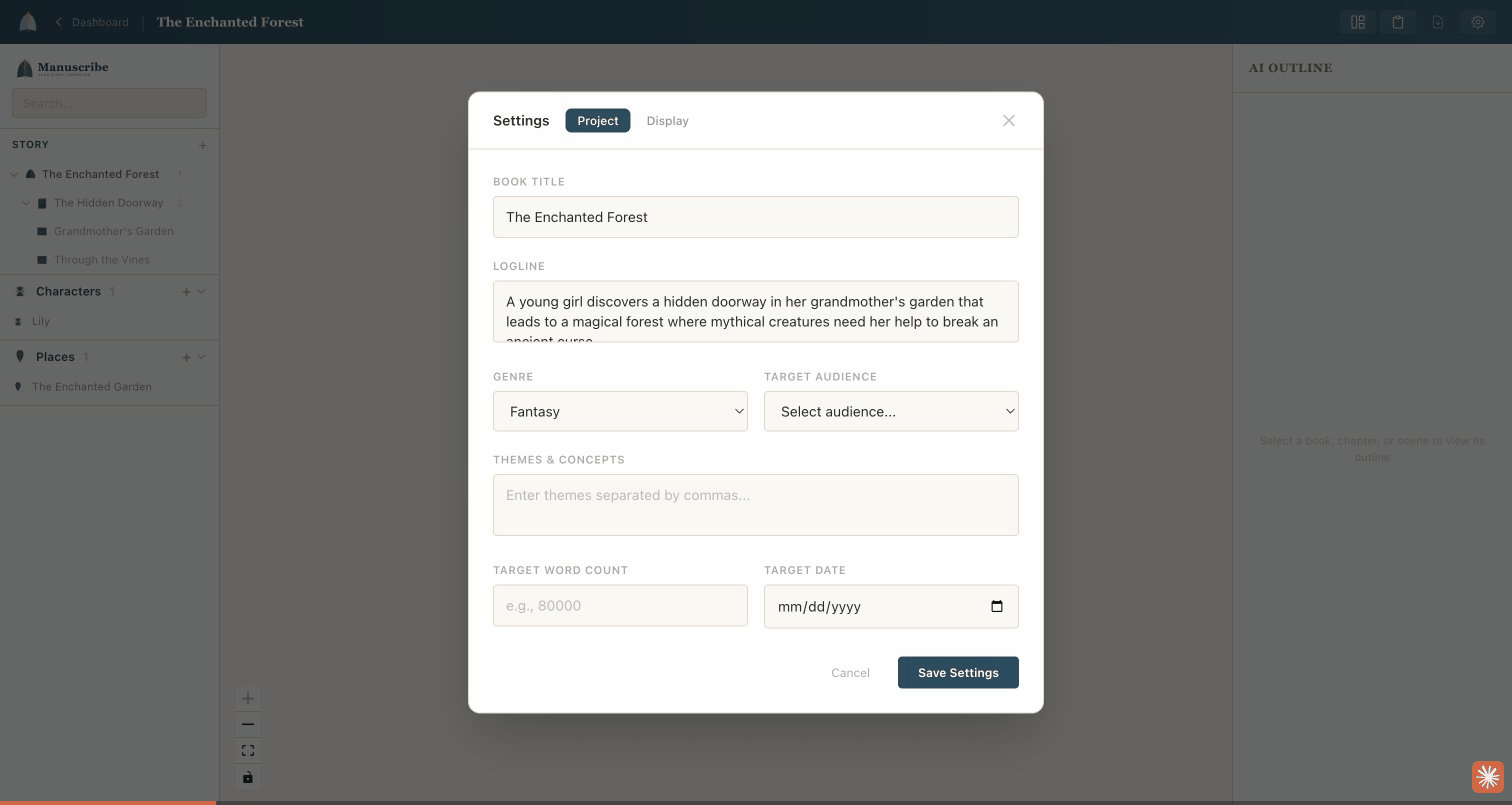Cancel the settings dialog
The height and width of the screenshot is (805, 1512).
pos(850,672)
